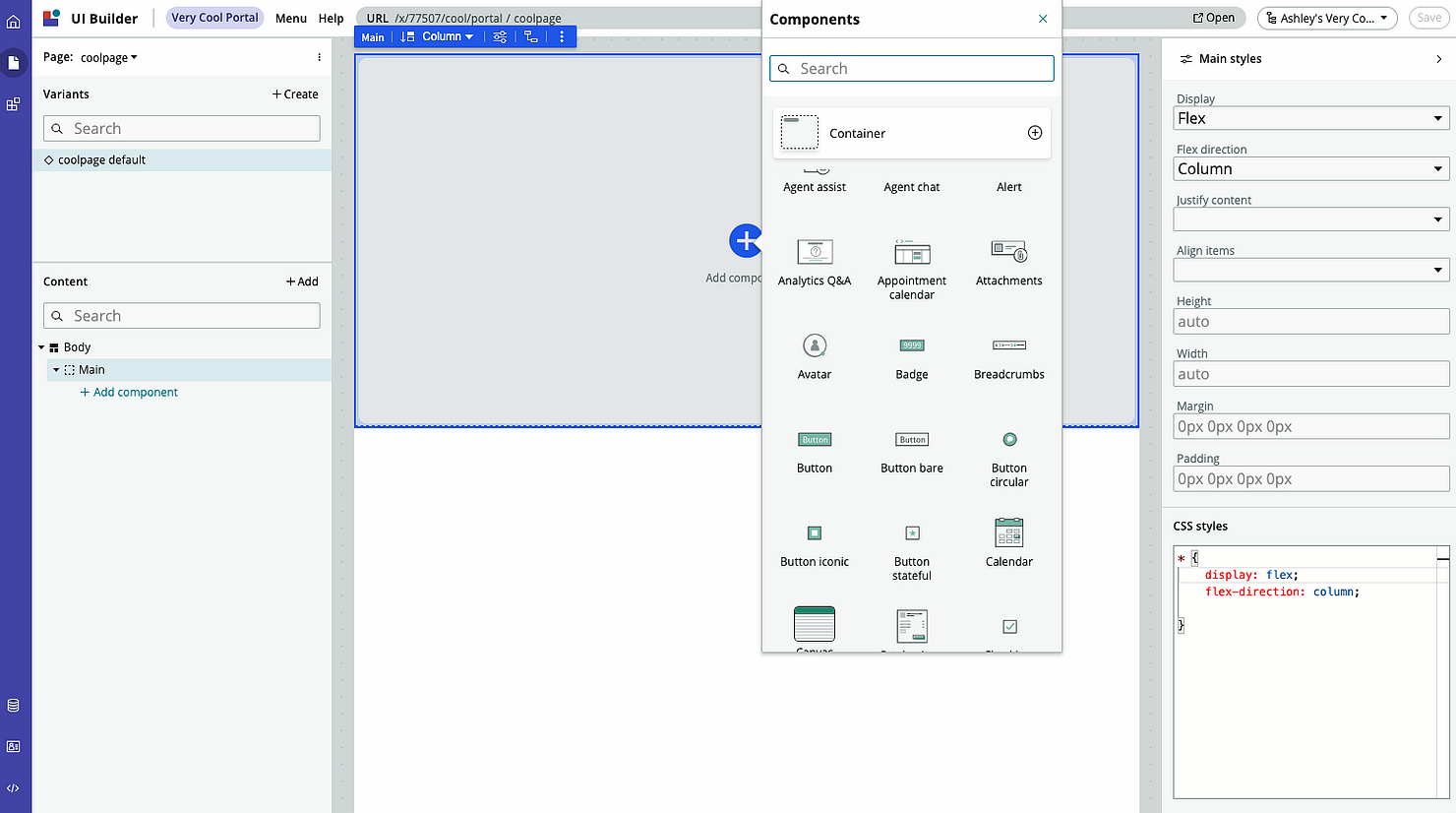Select the Container component card
Viewport: 1456px width, 813px height.
[x=912, y=133]
